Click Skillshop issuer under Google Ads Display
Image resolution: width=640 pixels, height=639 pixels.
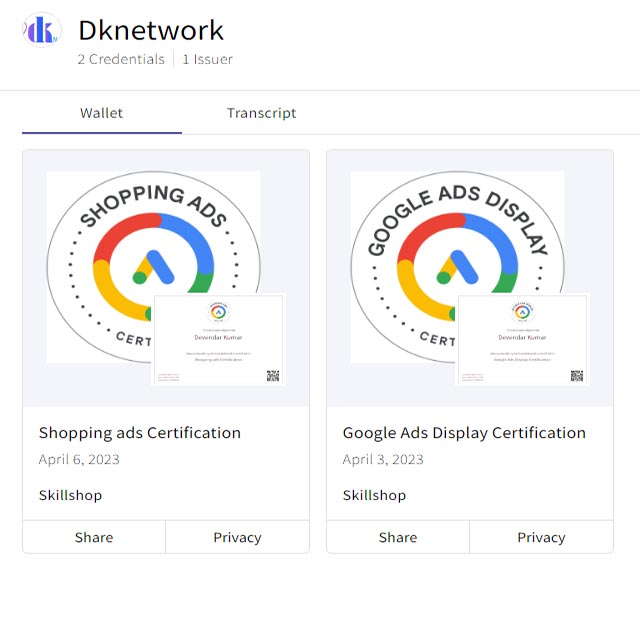pos(374,495)
